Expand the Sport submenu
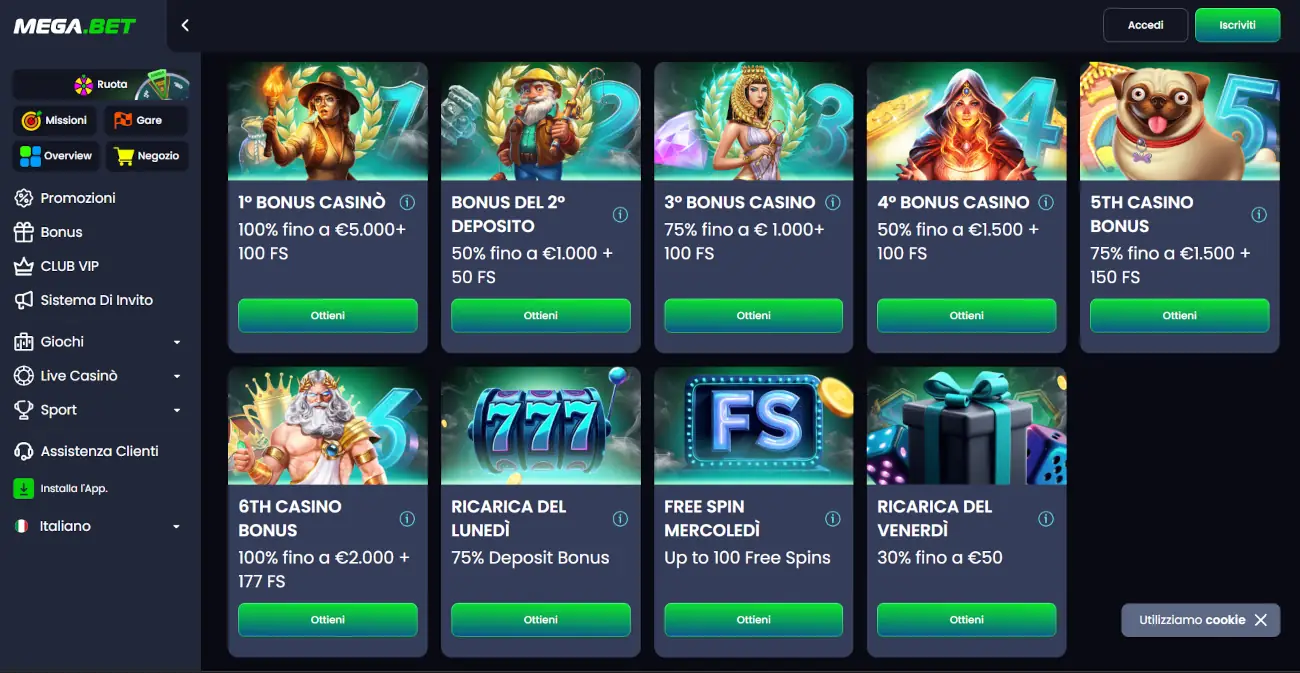1300x673 pixels. [100, 410]
